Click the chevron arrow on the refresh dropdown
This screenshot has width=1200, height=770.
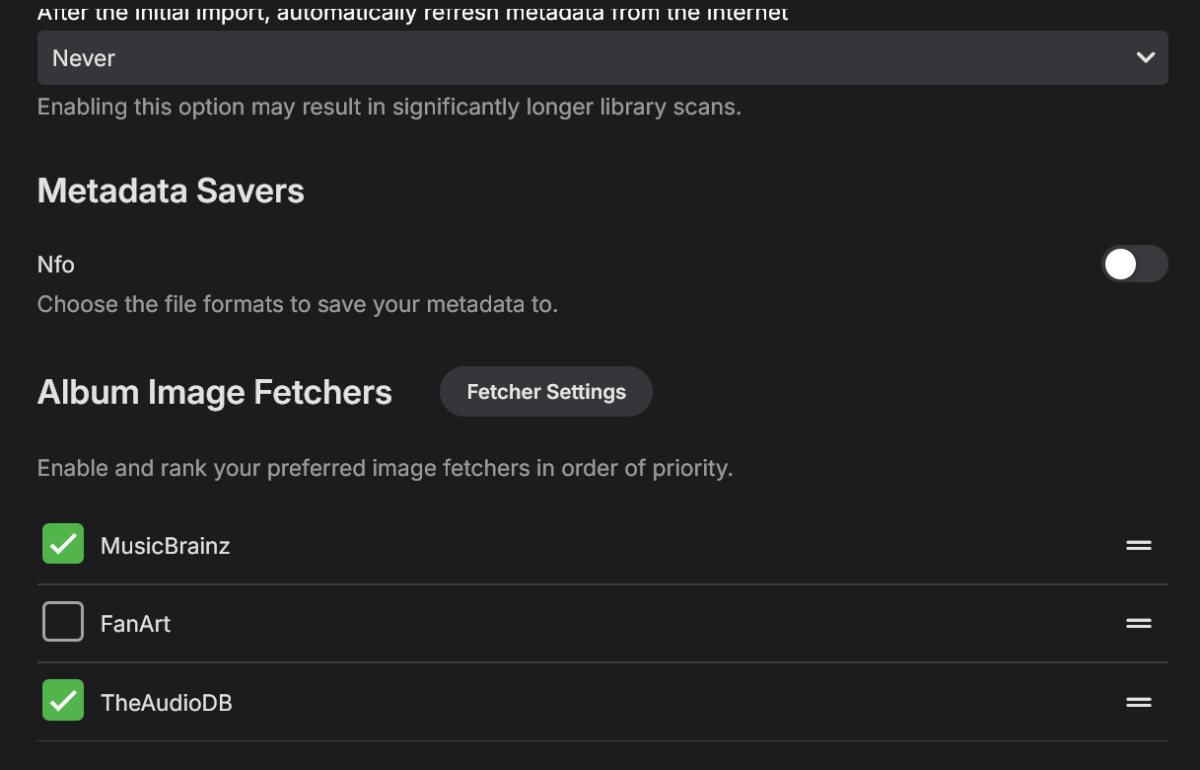pyautogui.click(x=1146, y=58)
